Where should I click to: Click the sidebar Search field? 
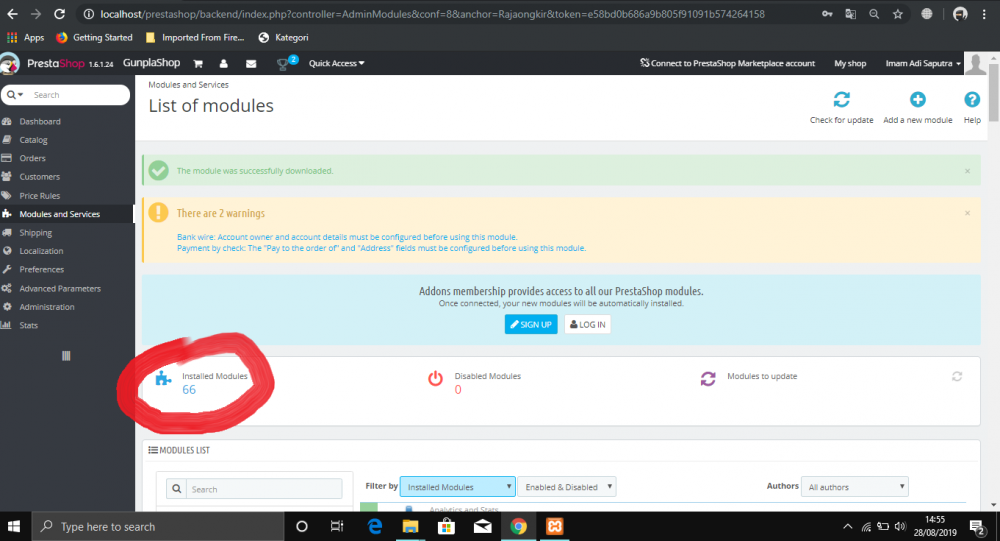point(78,94)
